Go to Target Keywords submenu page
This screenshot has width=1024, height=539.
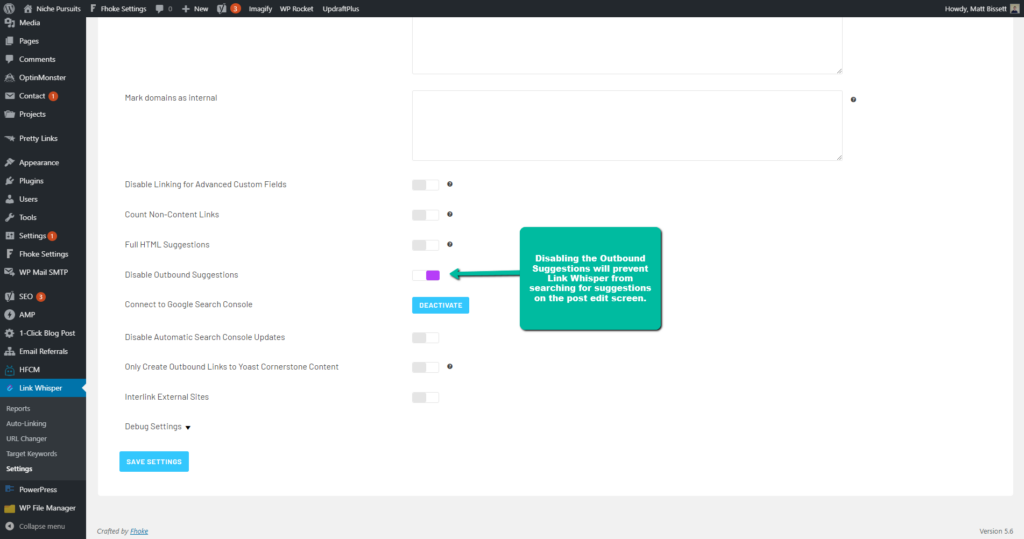[31, 453]
